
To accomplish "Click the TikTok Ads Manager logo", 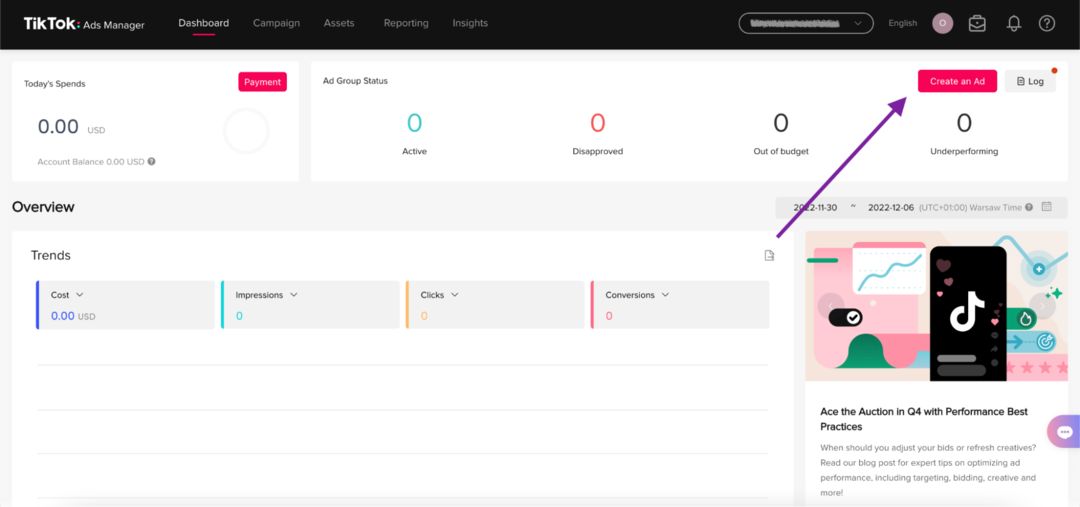I will click(84, 23).
